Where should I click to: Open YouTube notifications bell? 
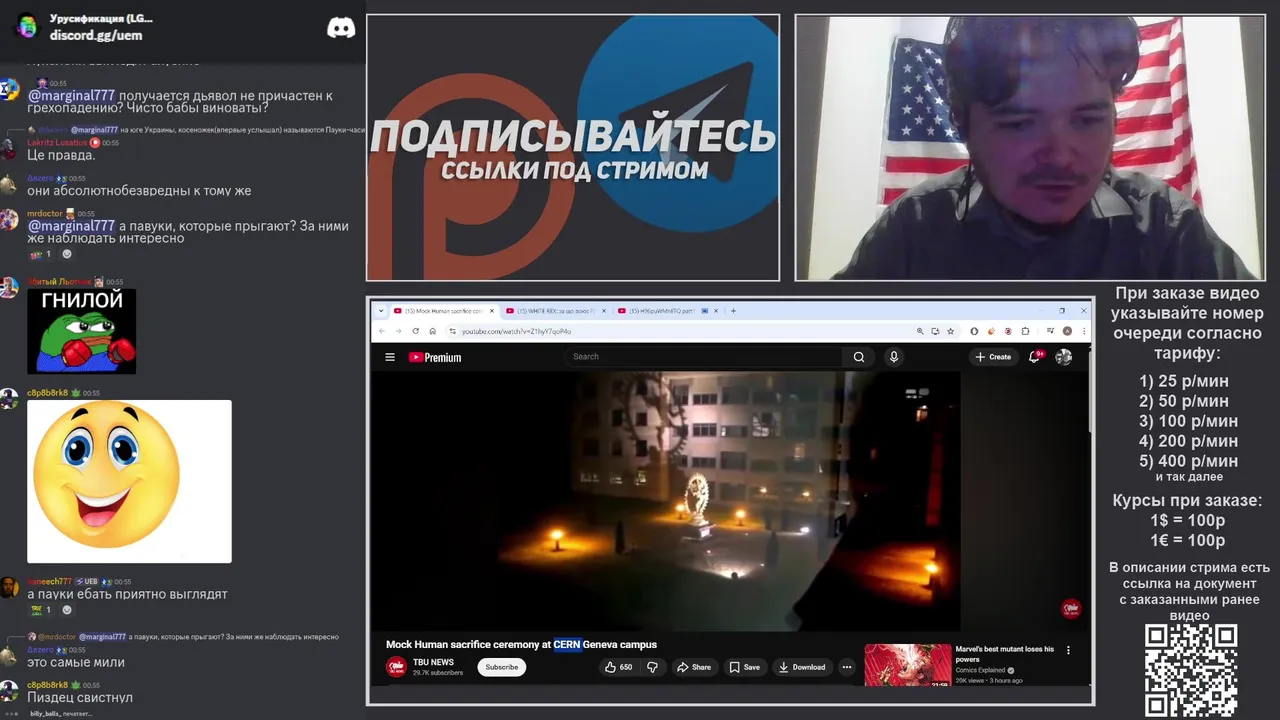tap(1034, 357)
